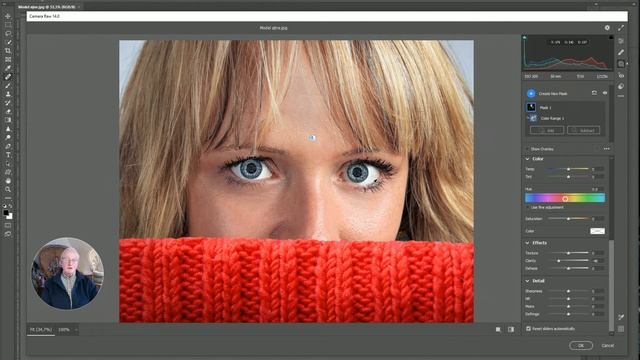The image size is (640, 360).
Task: Click the Clarity slider handle
Action: (x=559, y=261)
